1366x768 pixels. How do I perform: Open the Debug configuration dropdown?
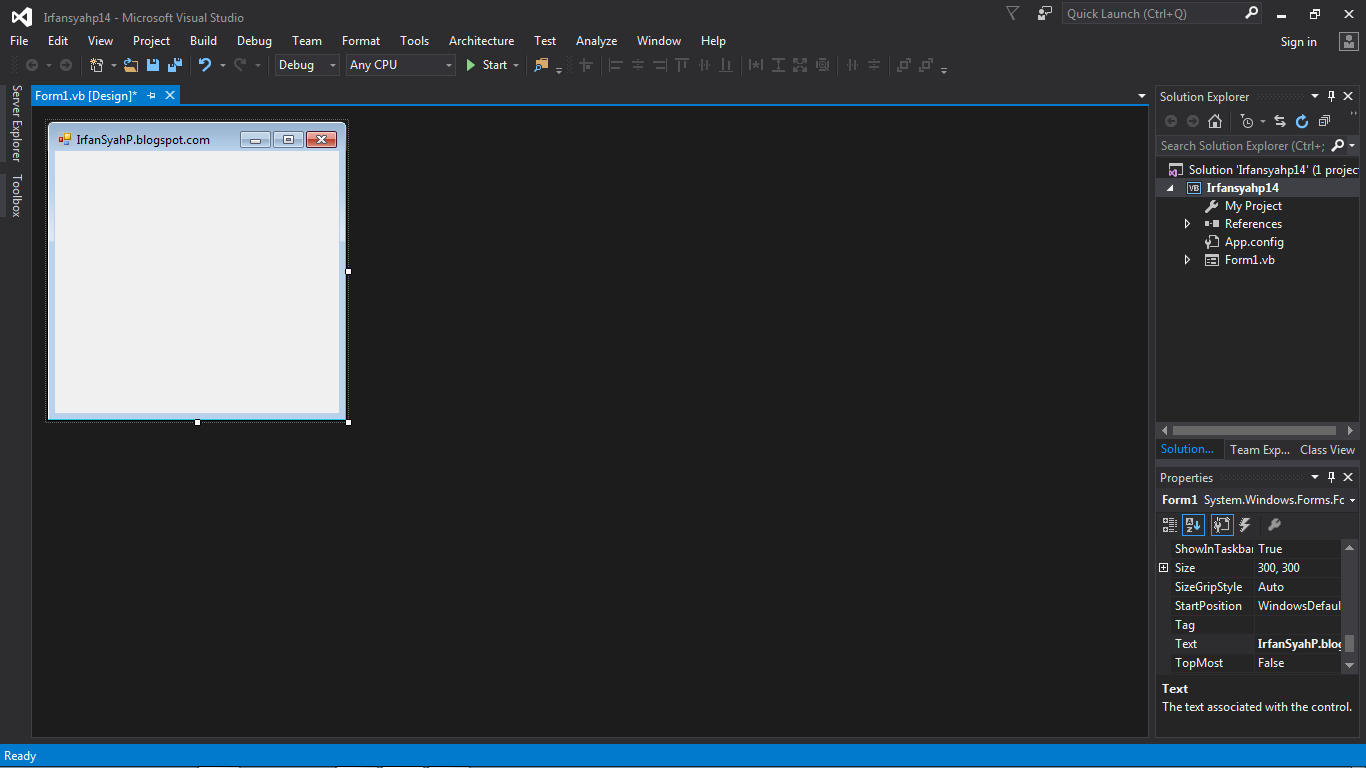(333, 64)
